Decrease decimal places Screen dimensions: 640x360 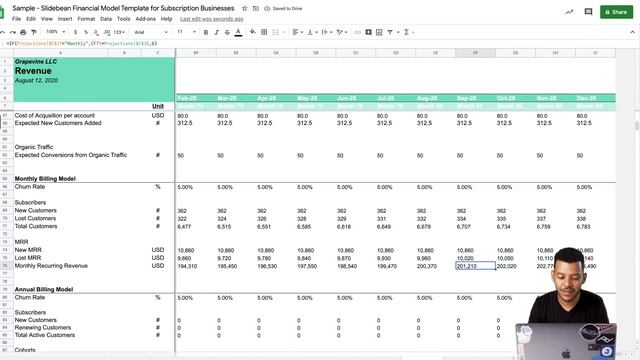[96, 32]
